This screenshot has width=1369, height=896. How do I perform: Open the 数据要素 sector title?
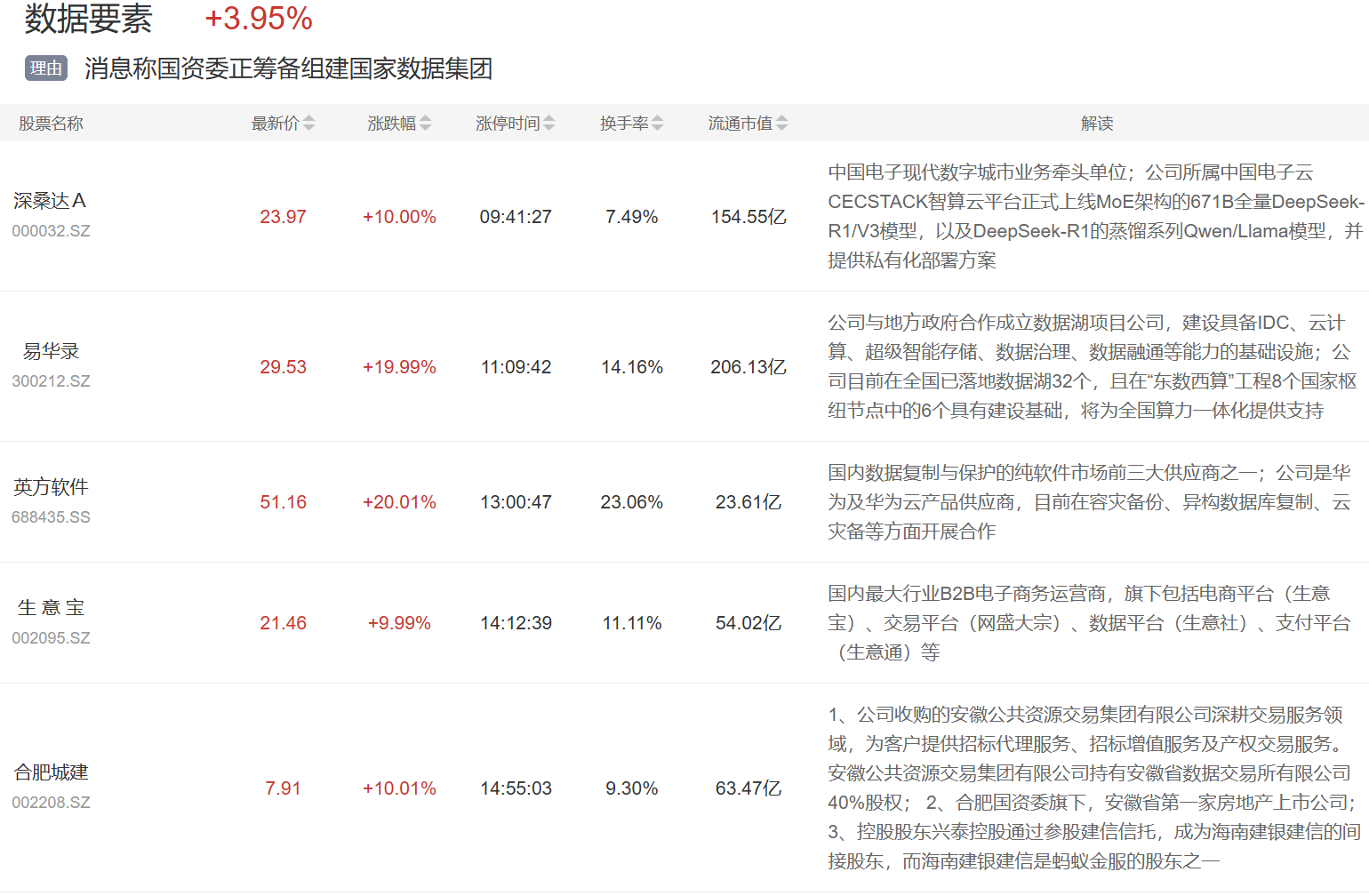coord(88,19)
